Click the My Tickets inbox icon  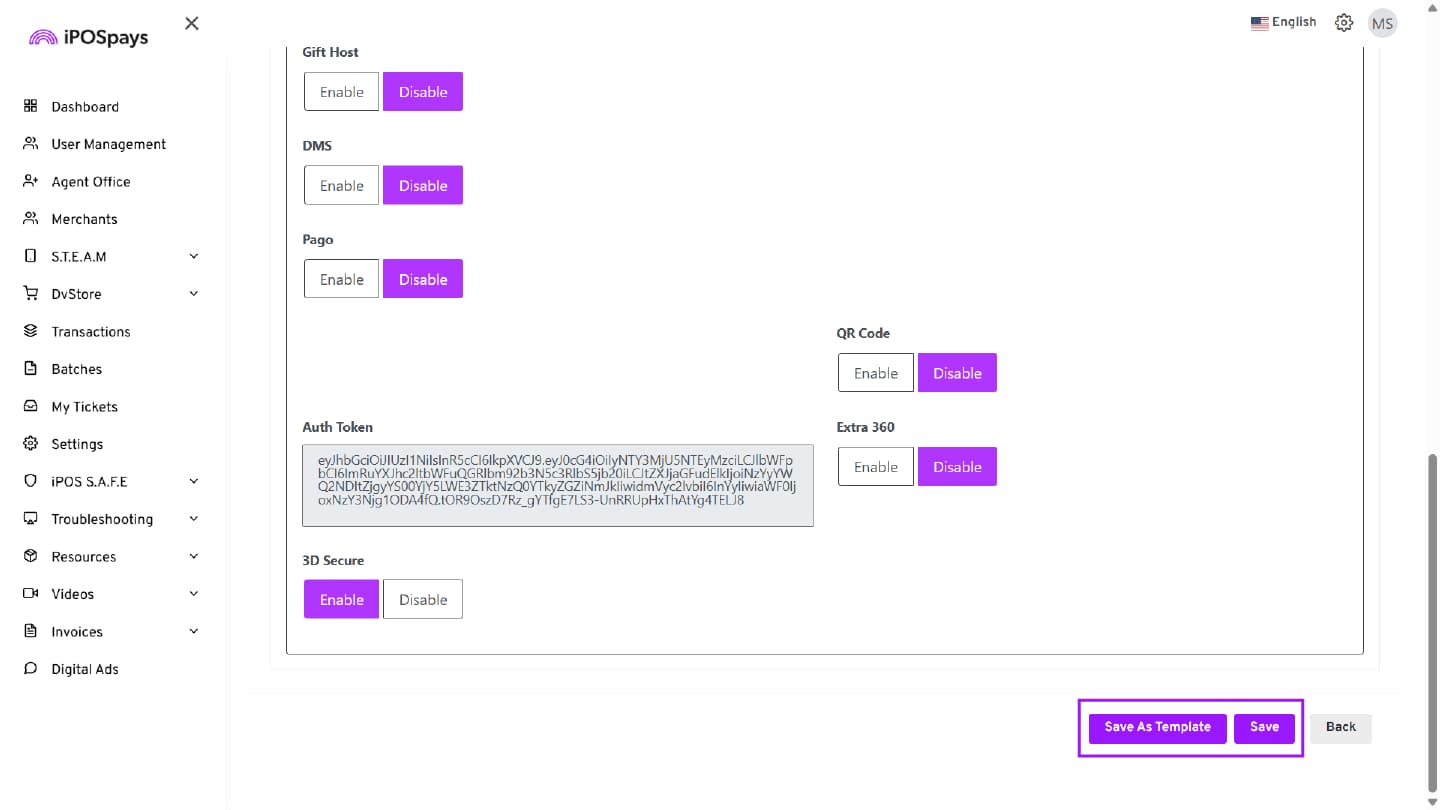pyautogui.click(x=30, y=406)
